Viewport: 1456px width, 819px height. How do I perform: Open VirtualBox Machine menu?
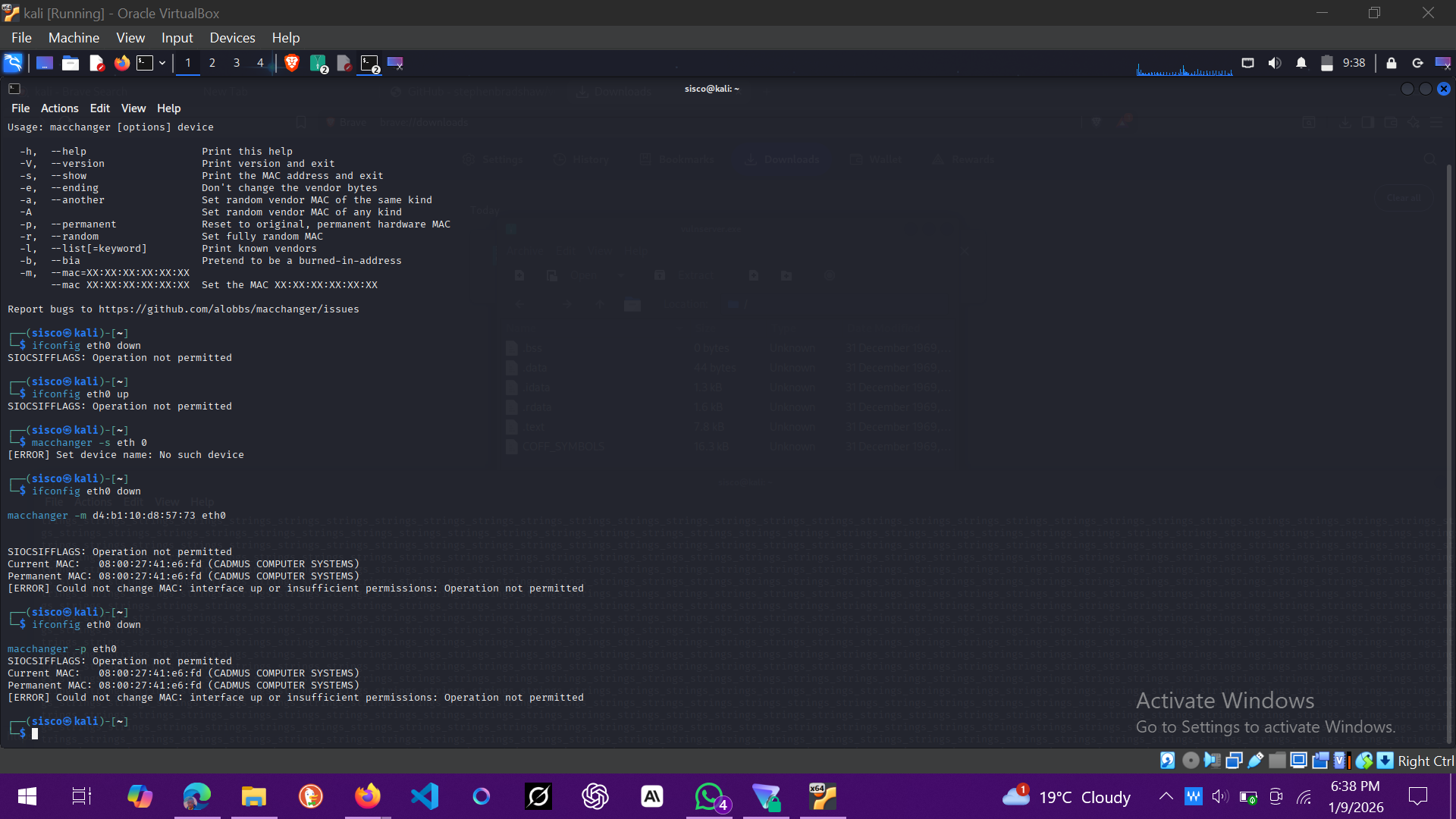pyautogui.click(x=74, y=38)
